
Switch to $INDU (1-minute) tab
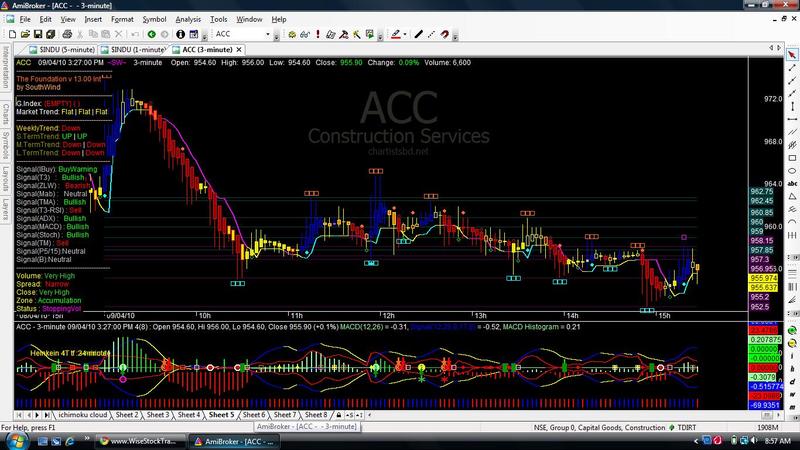coord(133,49)
